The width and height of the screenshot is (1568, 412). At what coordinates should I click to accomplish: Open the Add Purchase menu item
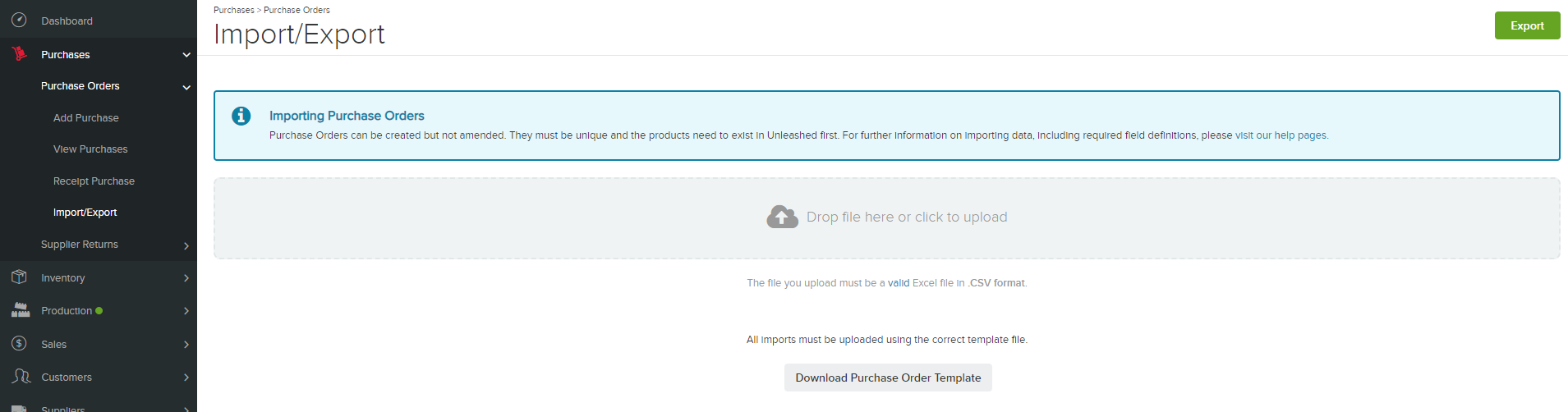point(86,118)
